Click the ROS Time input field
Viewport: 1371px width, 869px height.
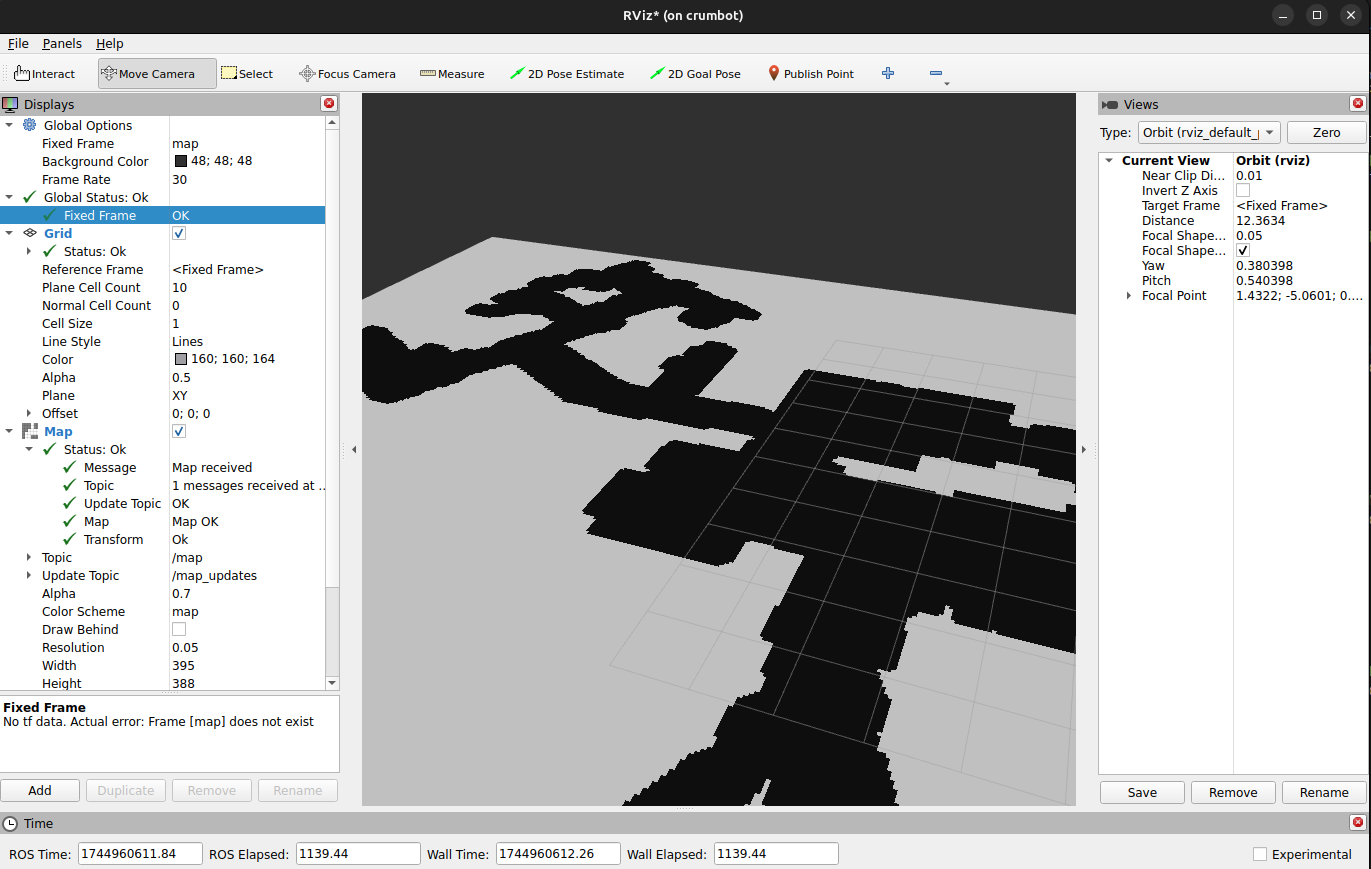(139, 853)
